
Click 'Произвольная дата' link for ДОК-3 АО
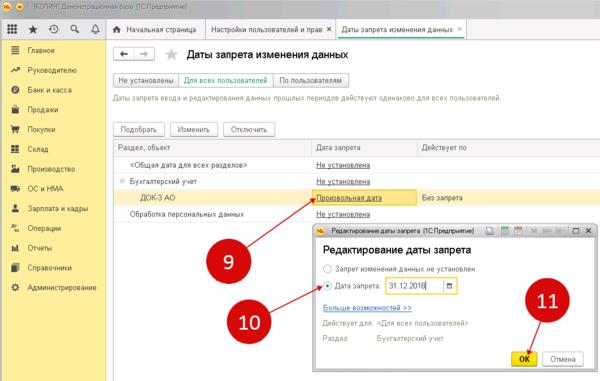349,198
